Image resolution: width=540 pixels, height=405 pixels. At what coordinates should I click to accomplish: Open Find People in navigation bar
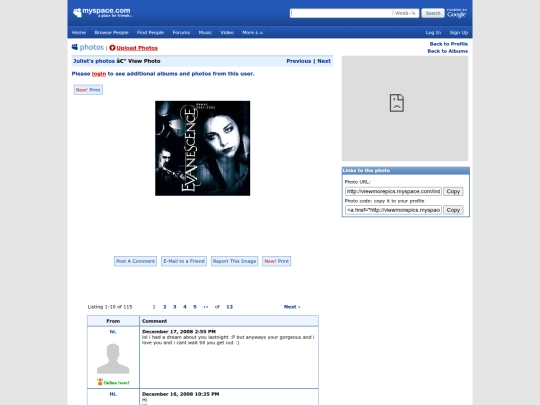tap(150, 32)
